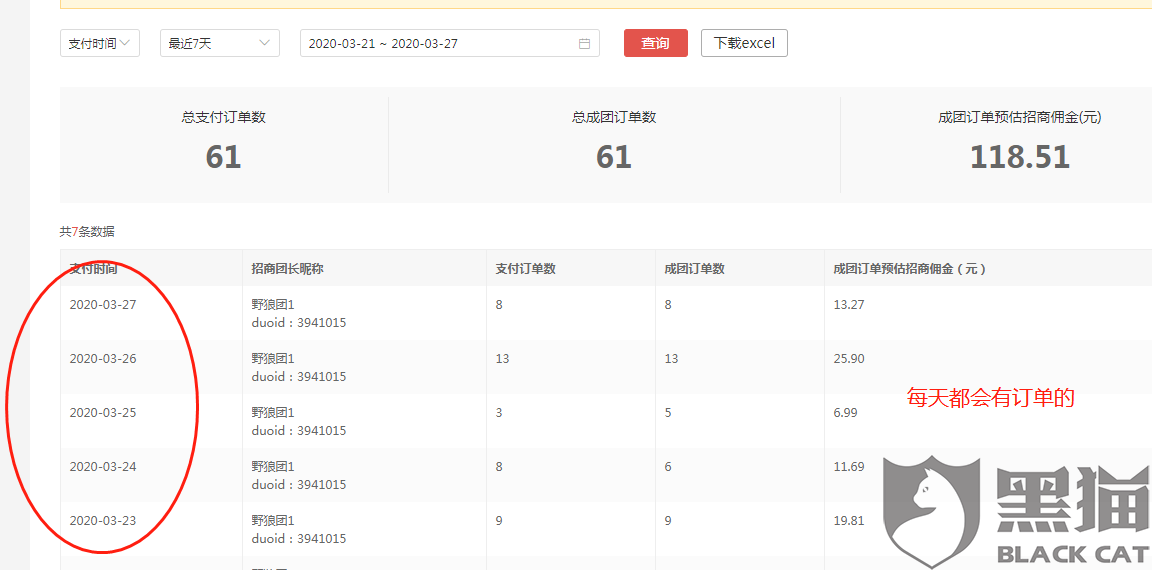This screenshot has height=570, width=1152.
Task: Download data with 下载excel button
Action: [744, 43]
